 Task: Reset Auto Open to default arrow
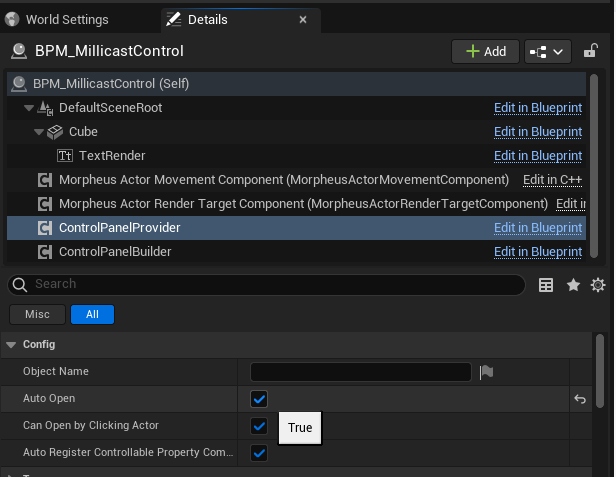[579, 399]
